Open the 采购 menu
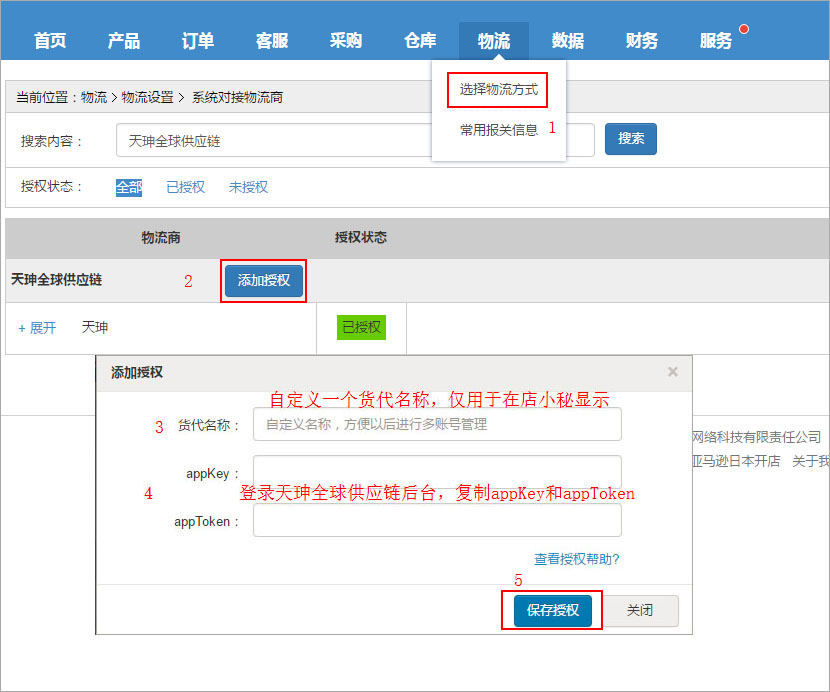Image resolution: width=830 pixels, height=692 pixels. [x=346, y=41]
